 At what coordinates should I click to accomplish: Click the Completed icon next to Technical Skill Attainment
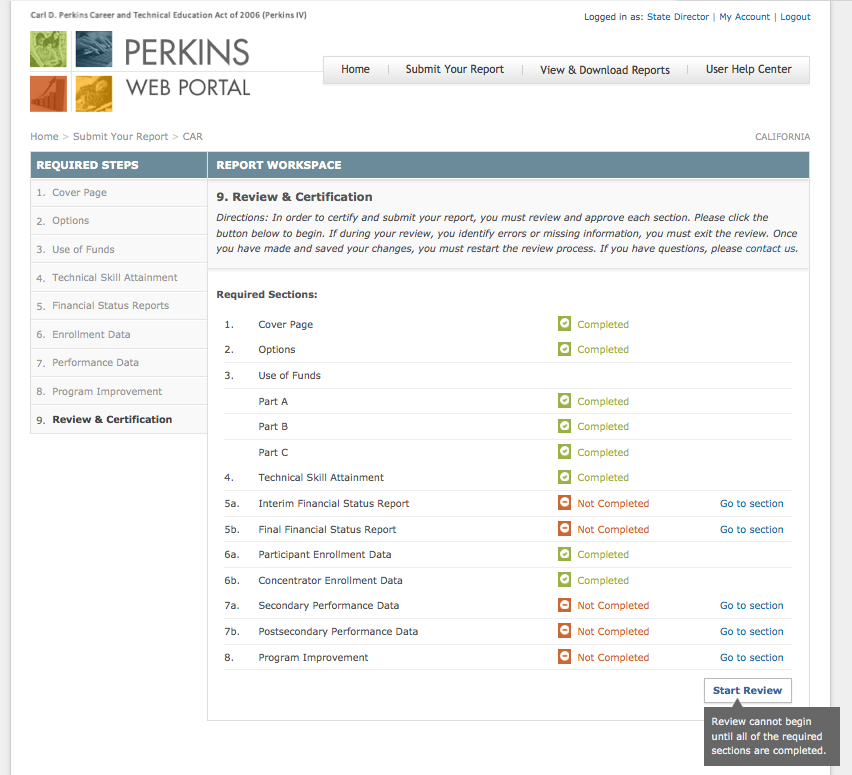(565, 477)
